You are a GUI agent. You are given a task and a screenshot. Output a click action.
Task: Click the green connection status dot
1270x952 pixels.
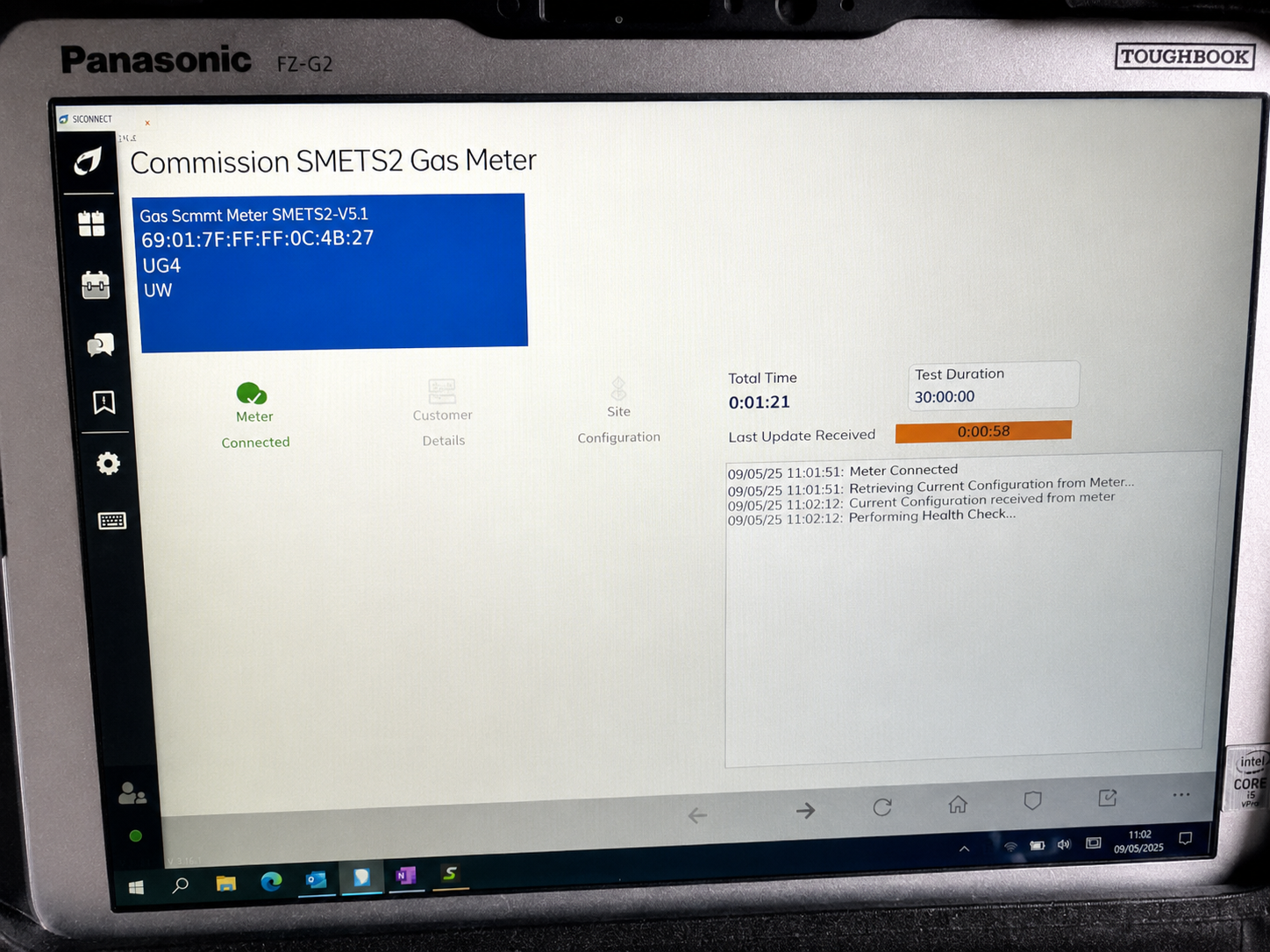tap(135, 835)
